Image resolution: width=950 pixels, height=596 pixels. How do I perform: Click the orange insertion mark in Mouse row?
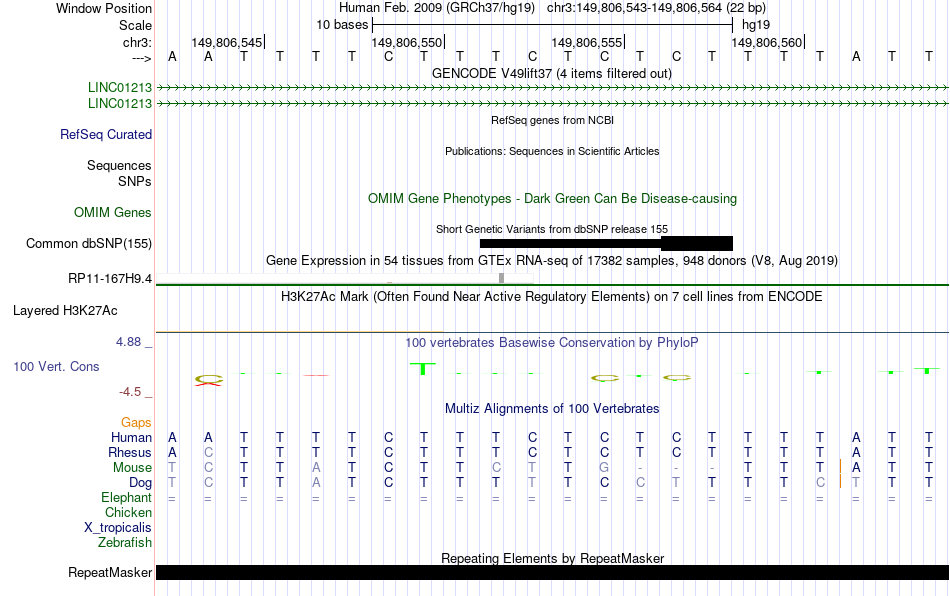[x=840, y=467]
